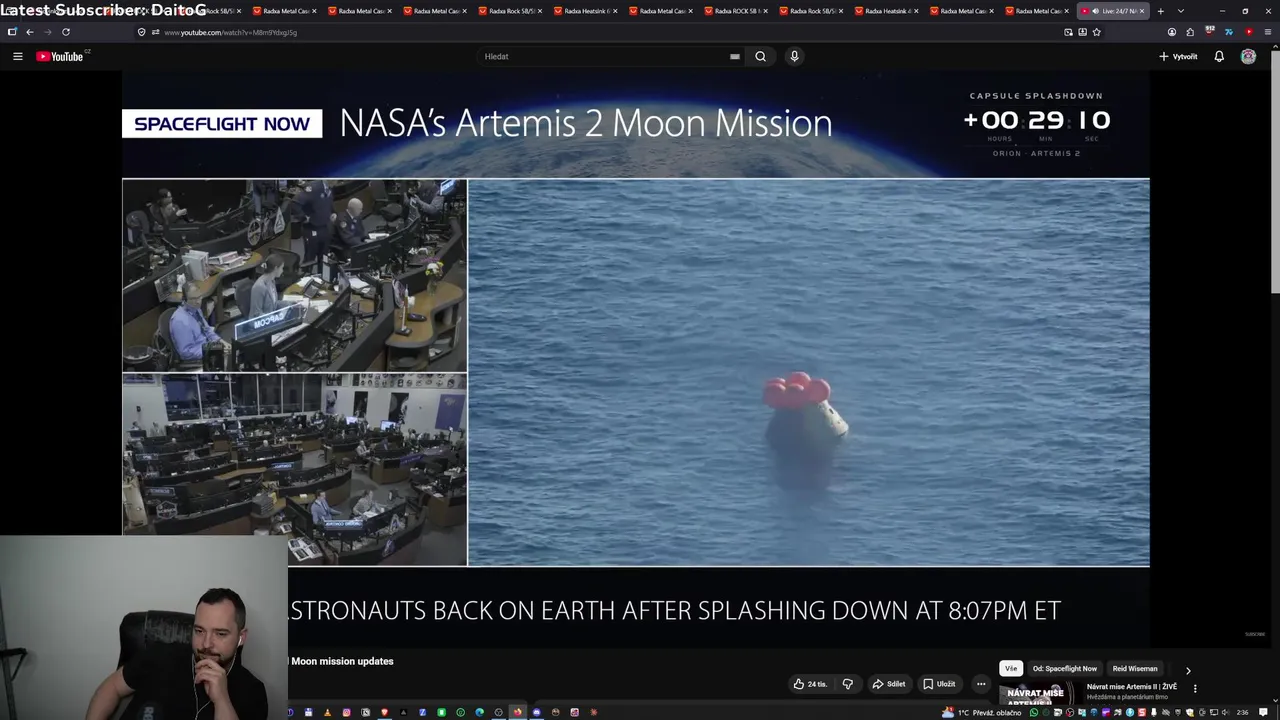The image size is (1280, 720).
Task: Open Discord from the taskbar
Action: click(536, 712)
